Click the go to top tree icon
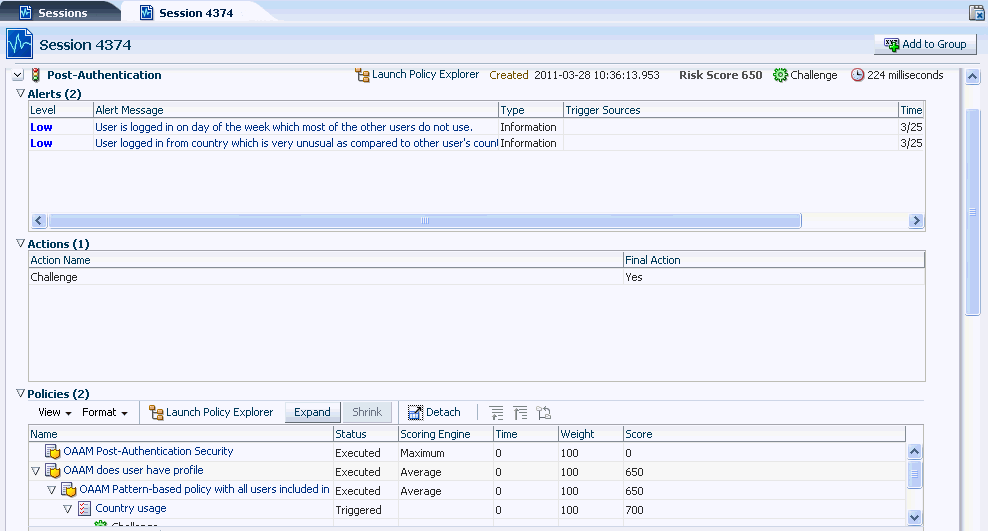 click(520, 413)
